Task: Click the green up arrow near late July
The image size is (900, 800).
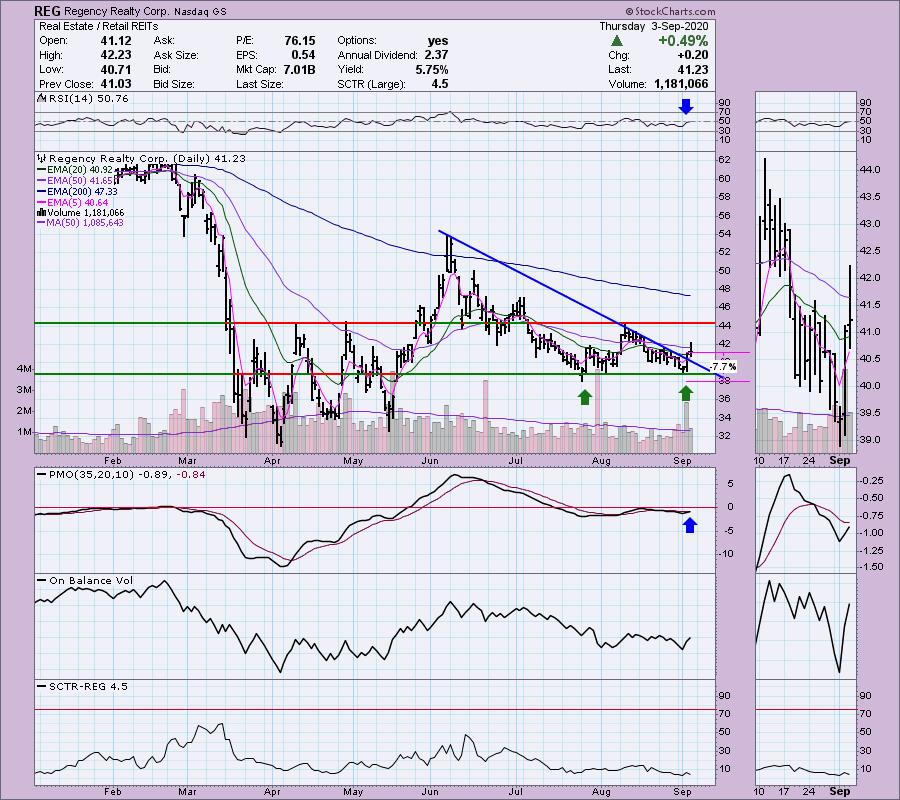Action: pyautogui.click(x=583, y=397)
